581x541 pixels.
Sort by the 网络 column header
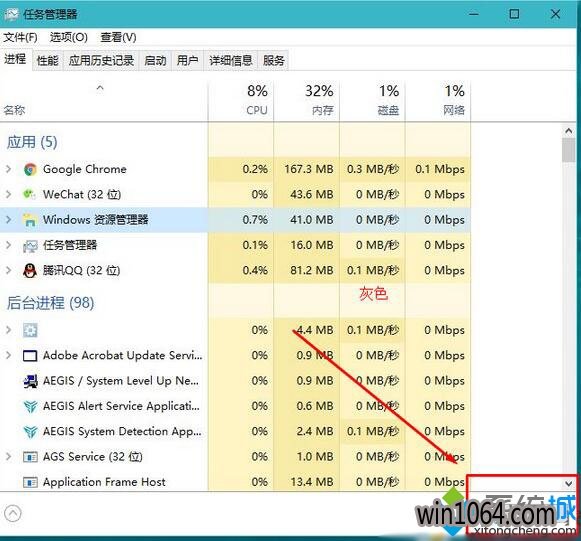438,100
